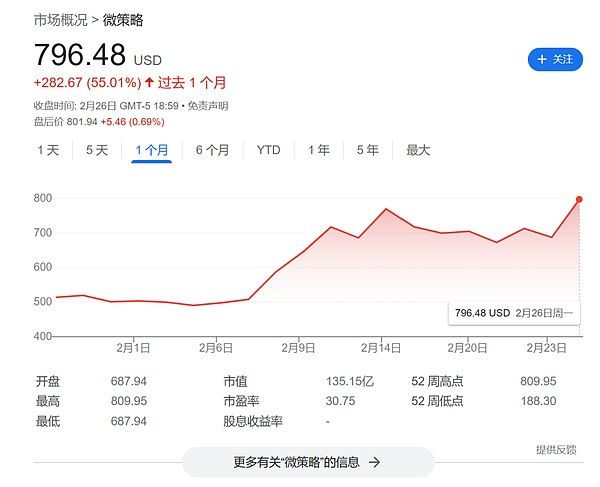600x487 pixels.
Task: Switch the chart to YTD
Action: point(268,150)
